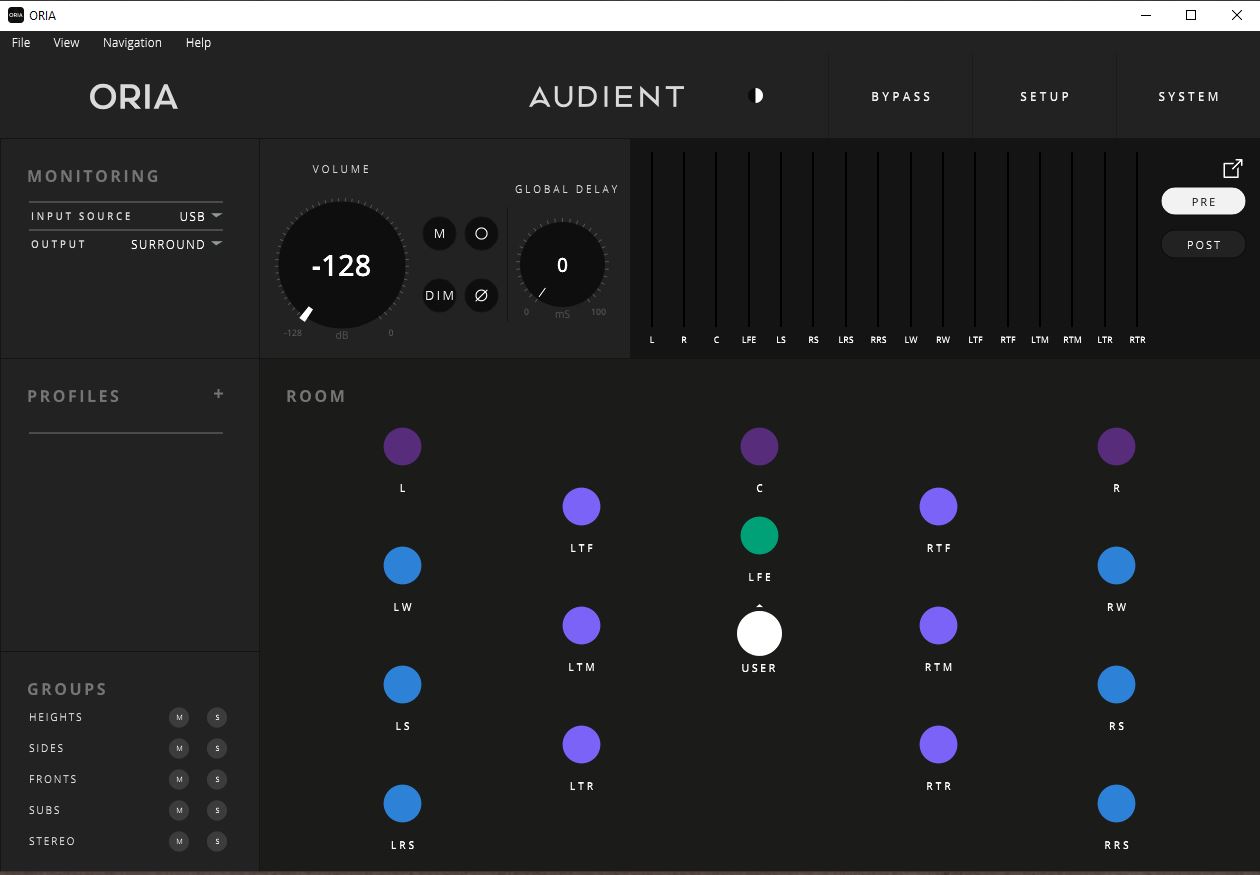The width and height of the screenshot is (1260, 875).
Task: Click the Global Delay knob
Action: pyautogui.click(x=562, y=265)
